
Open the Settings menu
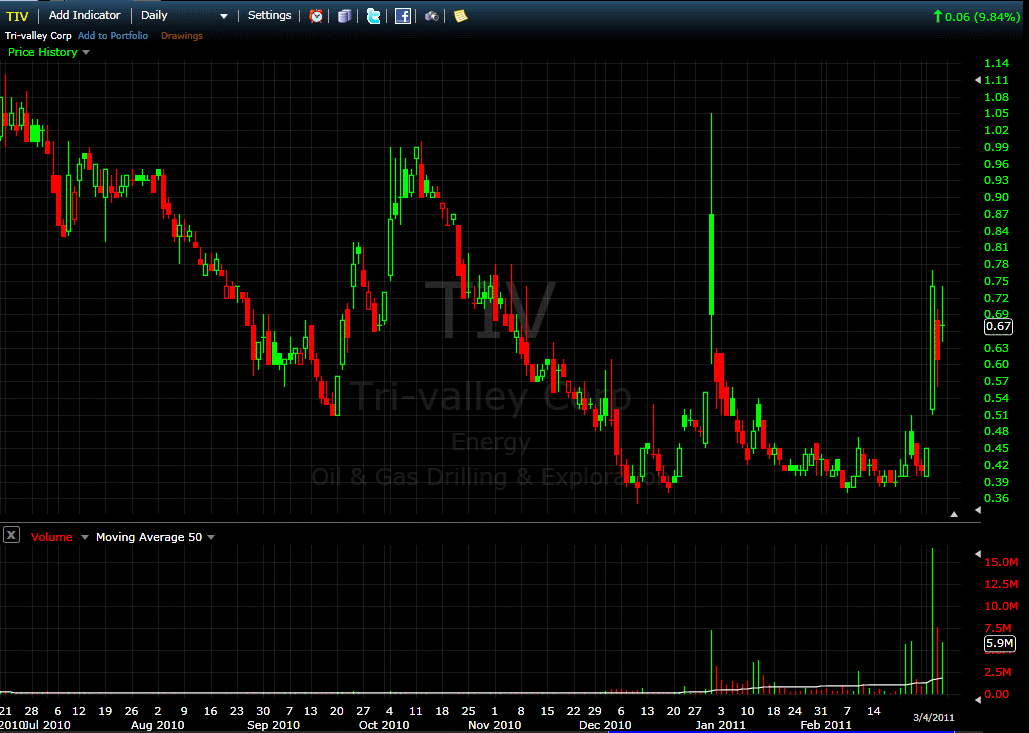pos(269,15)
